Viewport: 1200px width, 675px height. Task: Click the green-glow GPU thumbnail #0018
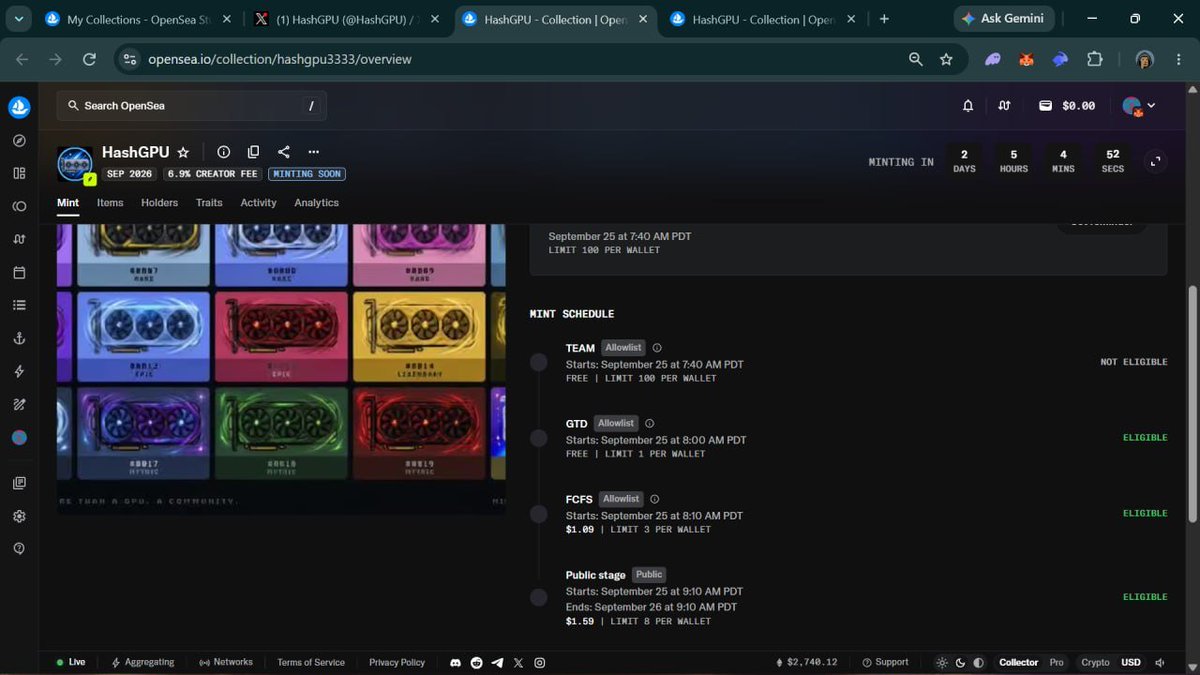pos(280,434)
